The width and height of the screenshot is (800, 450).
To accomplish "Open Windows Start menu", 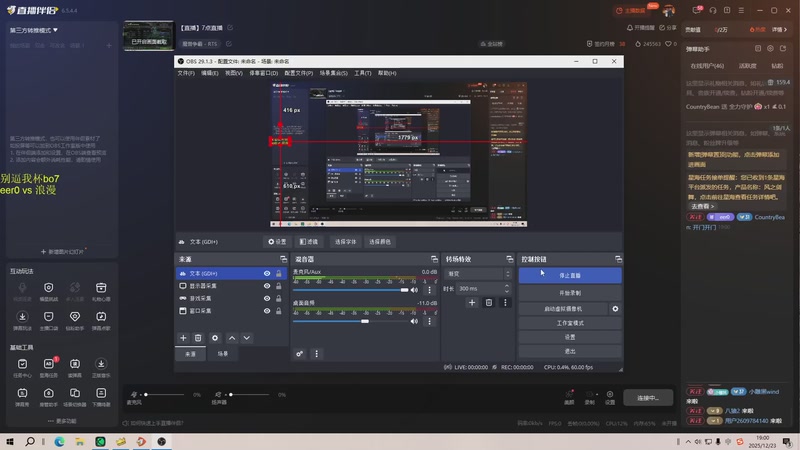I will pos(10,441).
